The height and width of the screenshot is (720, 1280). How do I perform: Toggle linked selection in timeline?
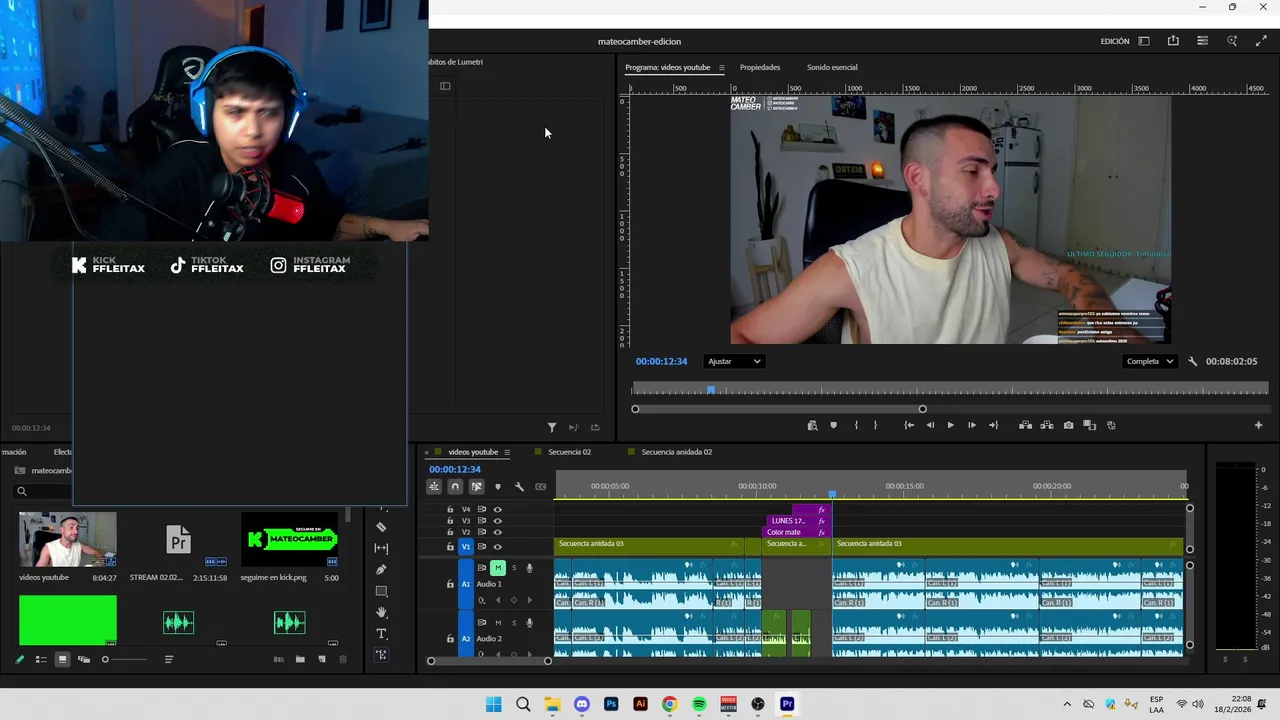pyautogui.click(x=476, y=487)
